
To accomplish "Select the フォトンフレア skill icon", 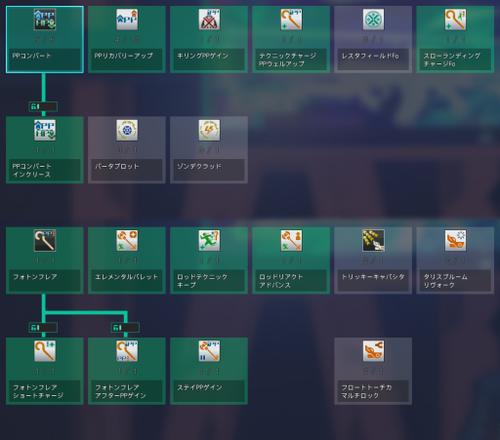I will 45,240.
